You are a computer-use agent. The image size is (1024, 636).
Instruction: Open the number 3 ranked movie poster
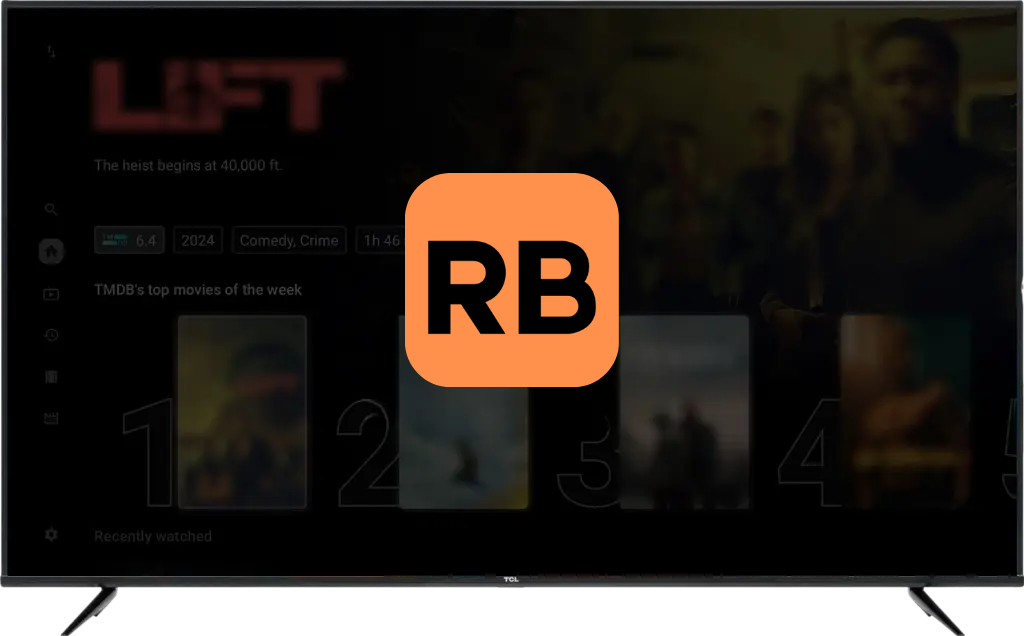coord(684,412)
